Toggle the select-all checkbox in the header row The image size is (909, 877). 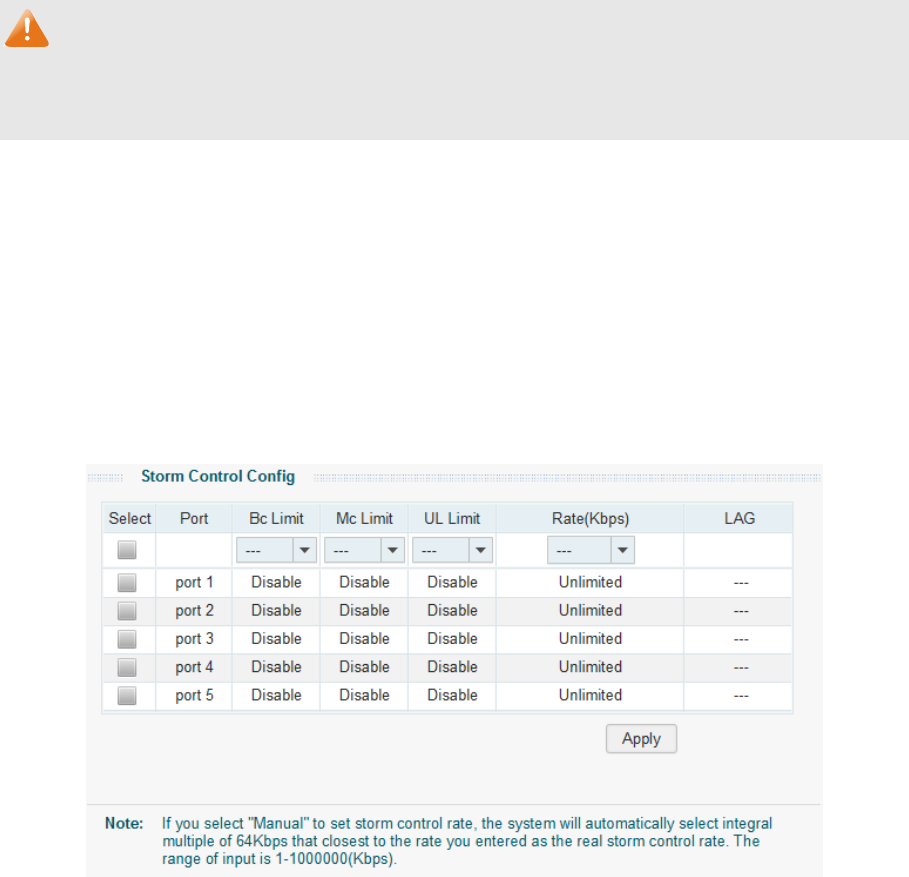click(127, 549)
